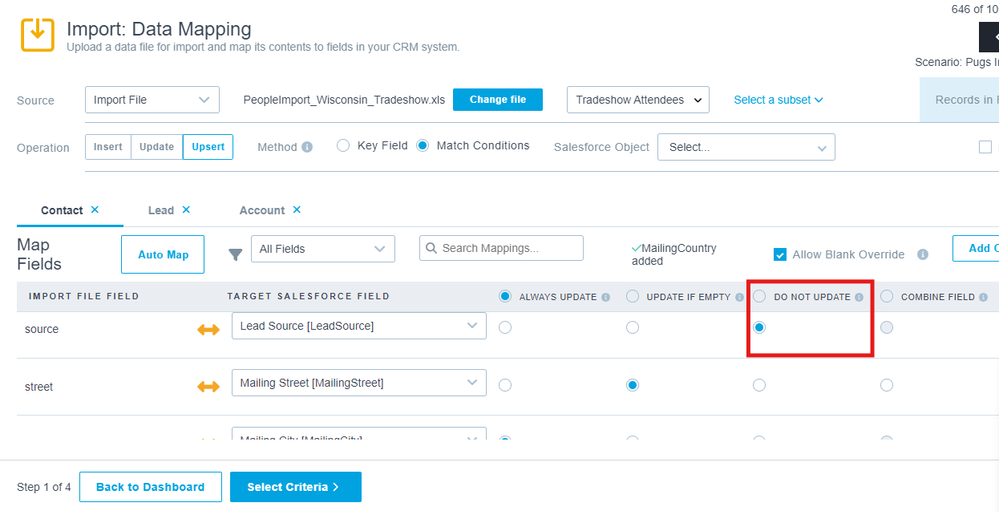Click the Search Mappings input field
The width and height of the screenshot is (999, 512).
(x=501, y=248)
